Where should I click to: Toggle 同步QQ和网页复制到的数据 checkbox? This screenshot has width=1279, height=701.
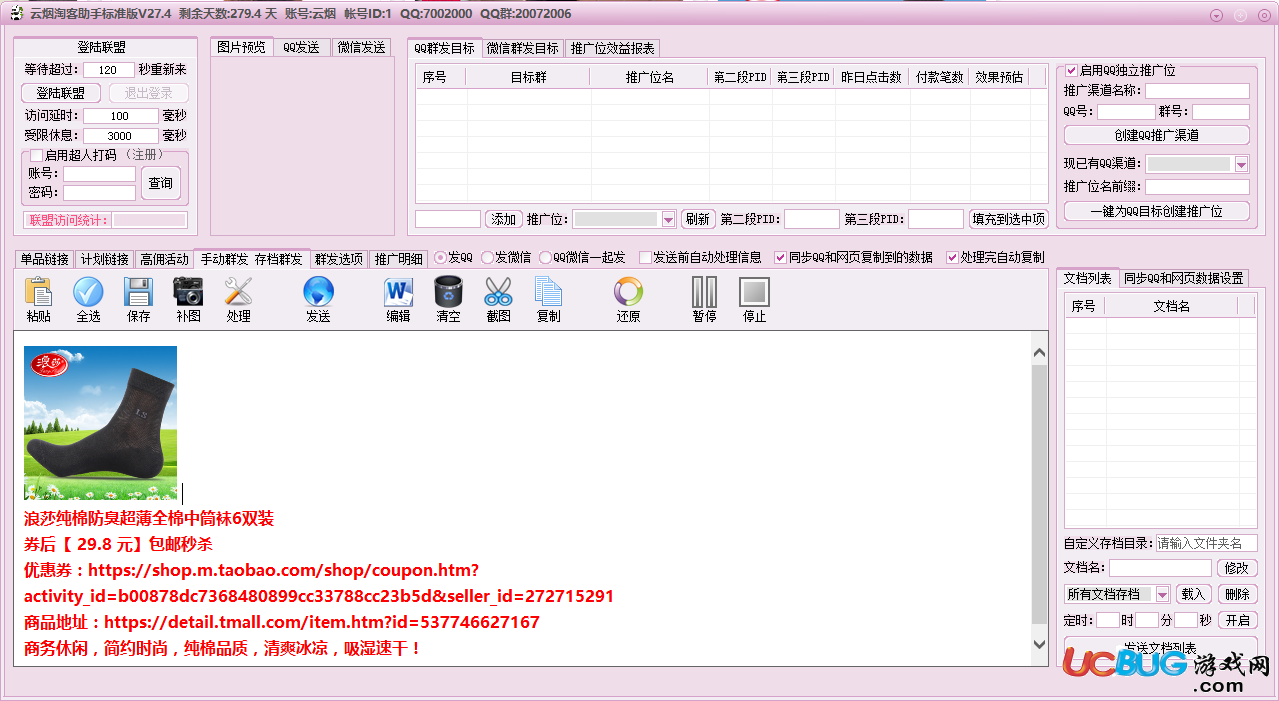tap(781, 257)
